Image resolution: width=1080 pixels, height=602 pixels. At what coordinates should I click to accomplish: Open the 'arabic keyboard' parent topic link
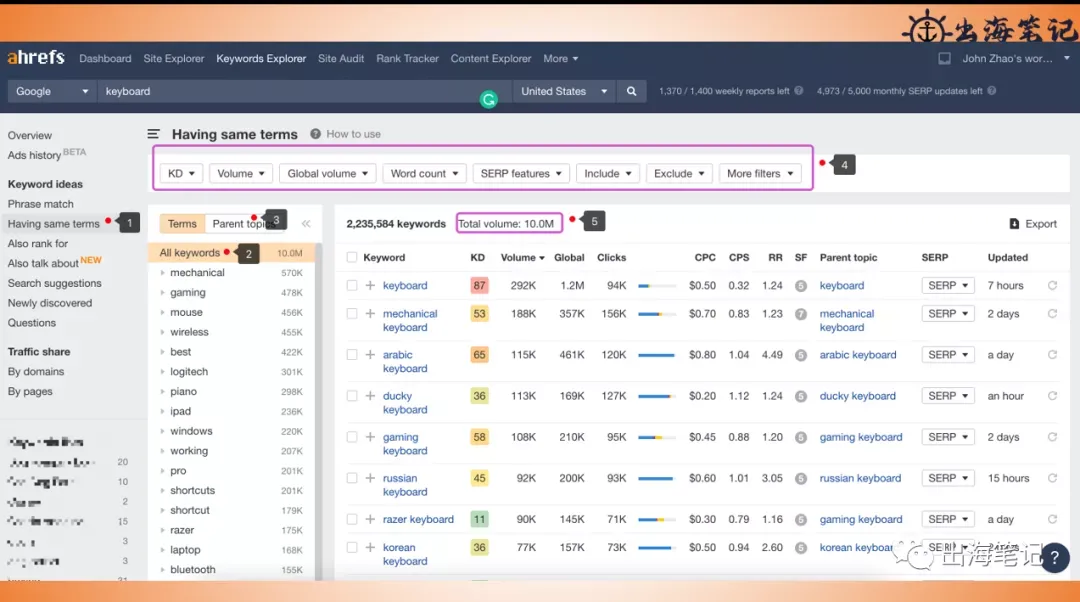click(858, 355)
